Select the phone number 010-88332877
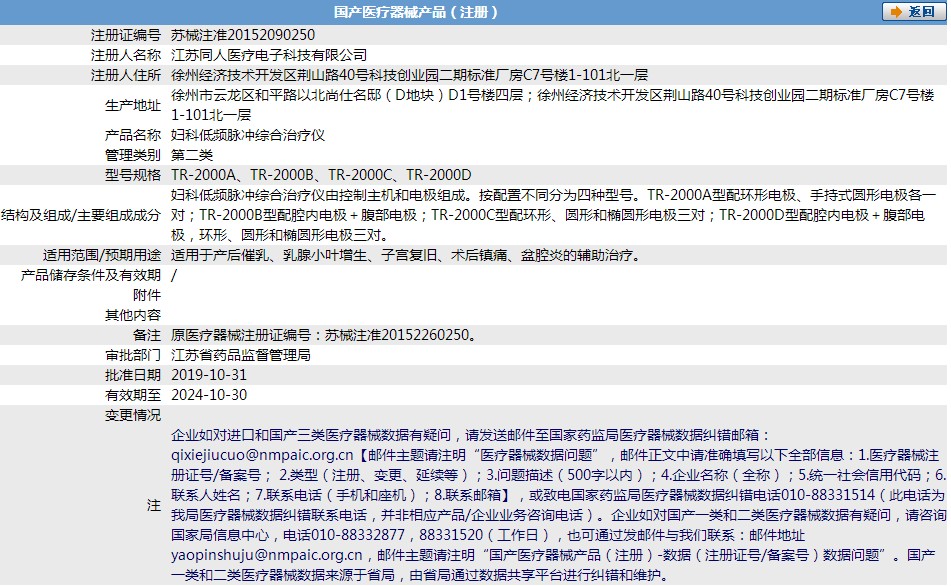 [x=358, y=535]
